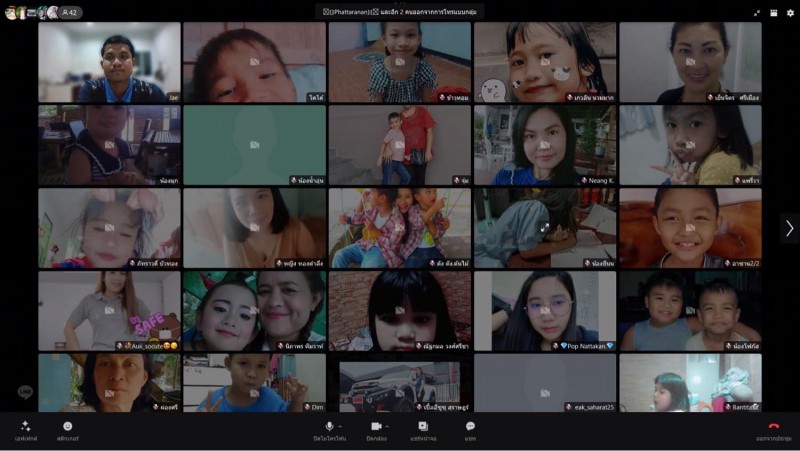Image resolution: width=800 pixels, height=451 pixels.
Task: Expand the camera options arrow
Action: (388, 426)
